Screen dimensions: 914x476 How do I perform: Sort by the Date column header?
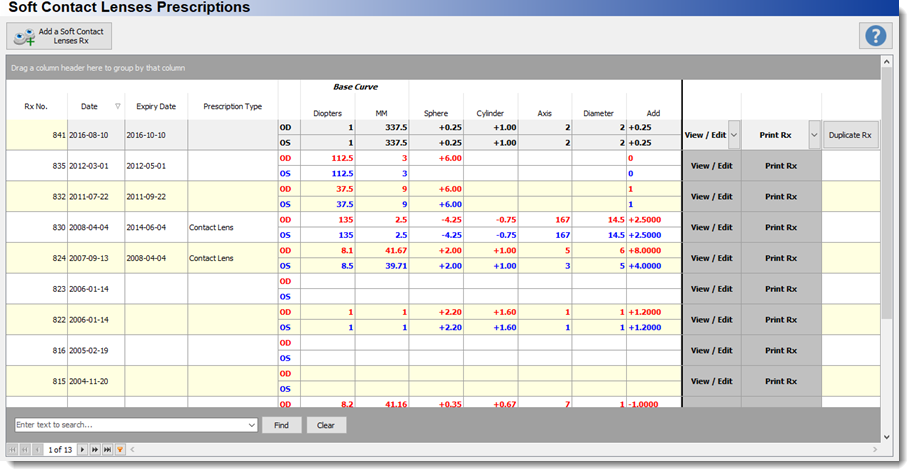pyautogui.click(x=96, y=107)
